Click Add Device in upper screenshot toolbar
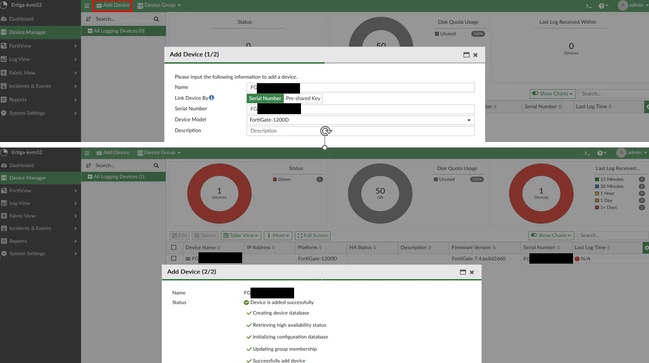The height and width of the screenshot is (363, 649). [113, 5]
